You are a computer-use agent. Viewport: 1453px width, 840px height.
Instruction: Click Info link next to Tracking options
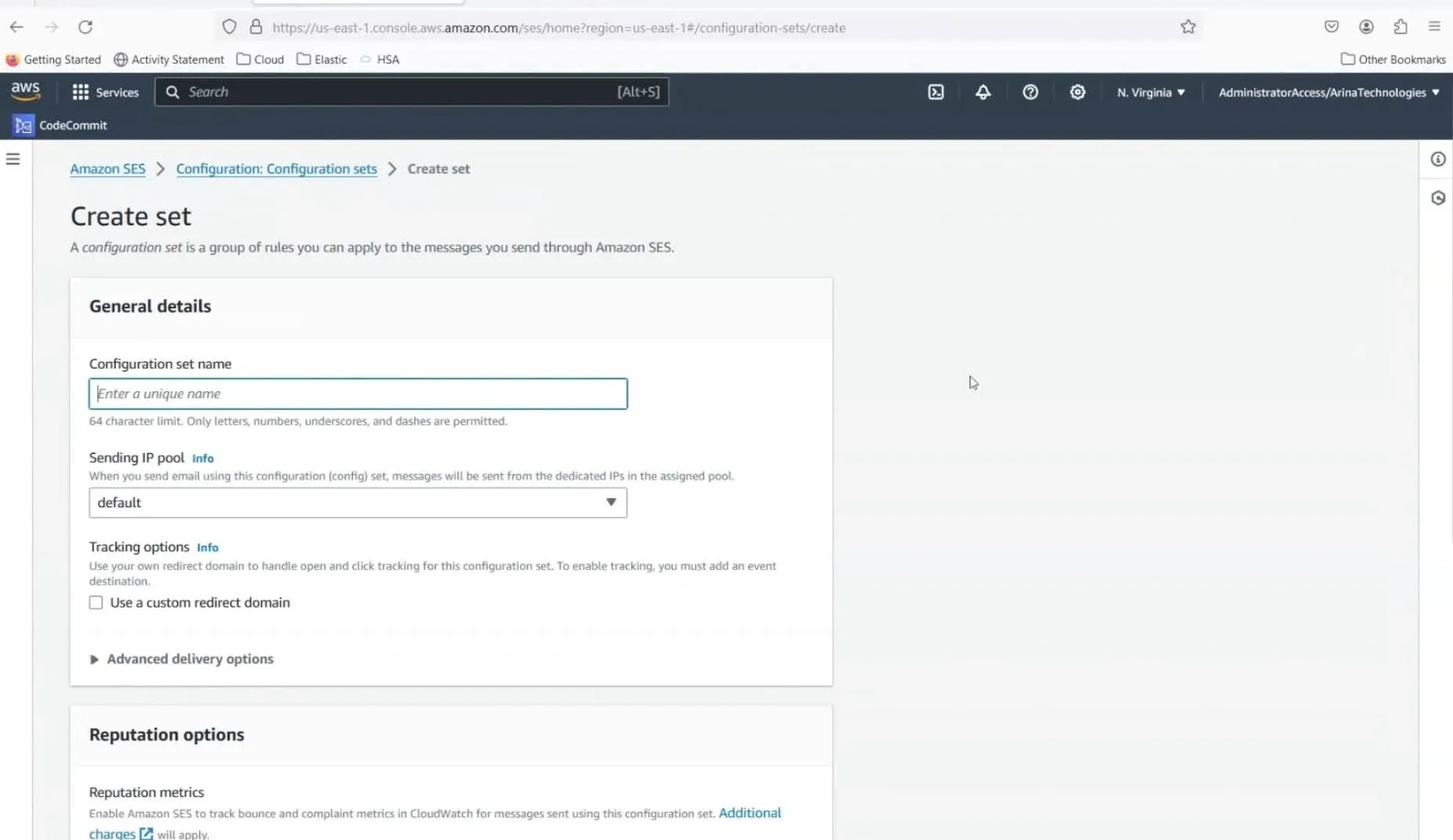pos(207,548)
